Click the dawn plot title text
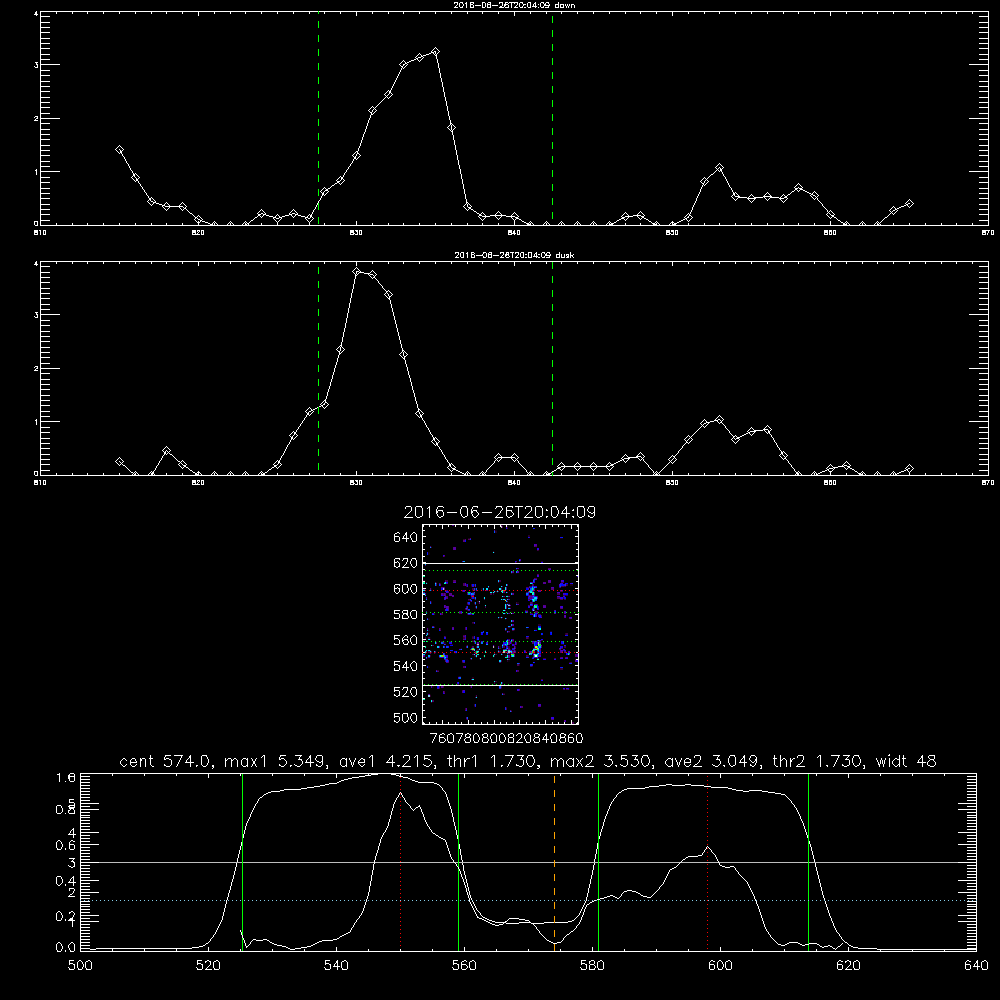 coord(514,4)
